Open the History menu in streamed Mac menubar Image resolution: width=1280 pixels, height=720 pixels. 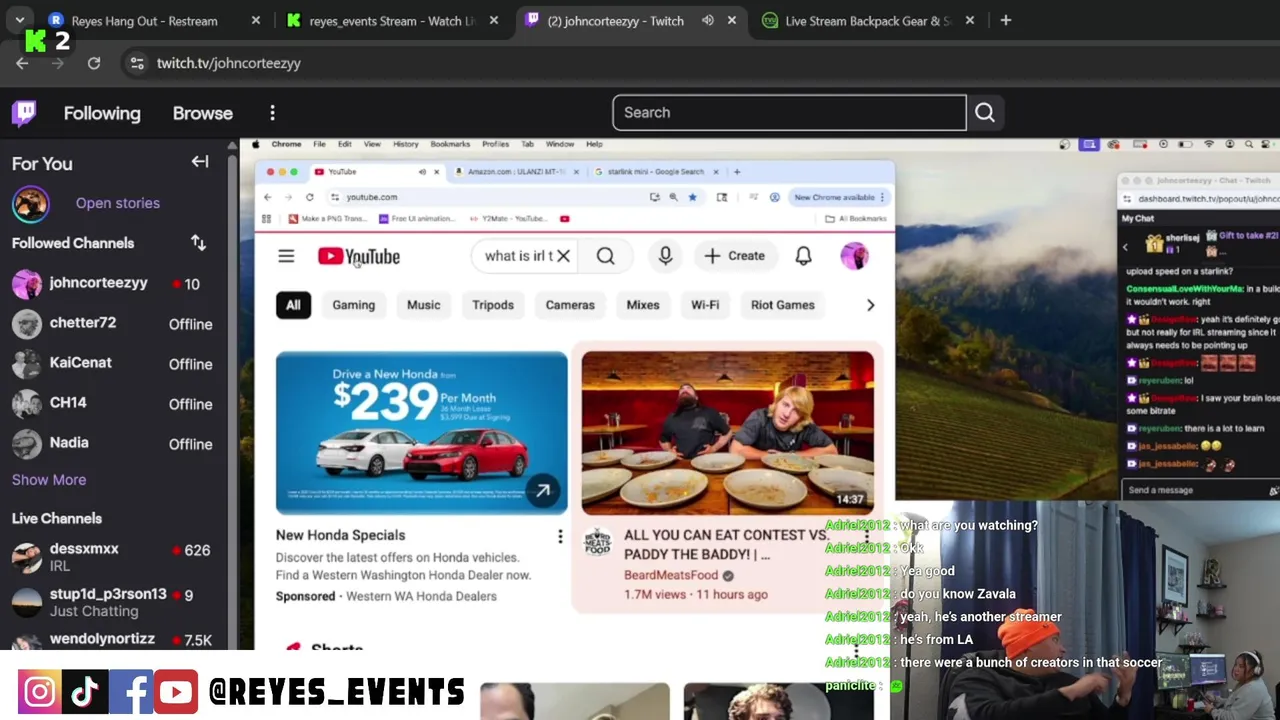pyautogui.click(x=405, y=144)
